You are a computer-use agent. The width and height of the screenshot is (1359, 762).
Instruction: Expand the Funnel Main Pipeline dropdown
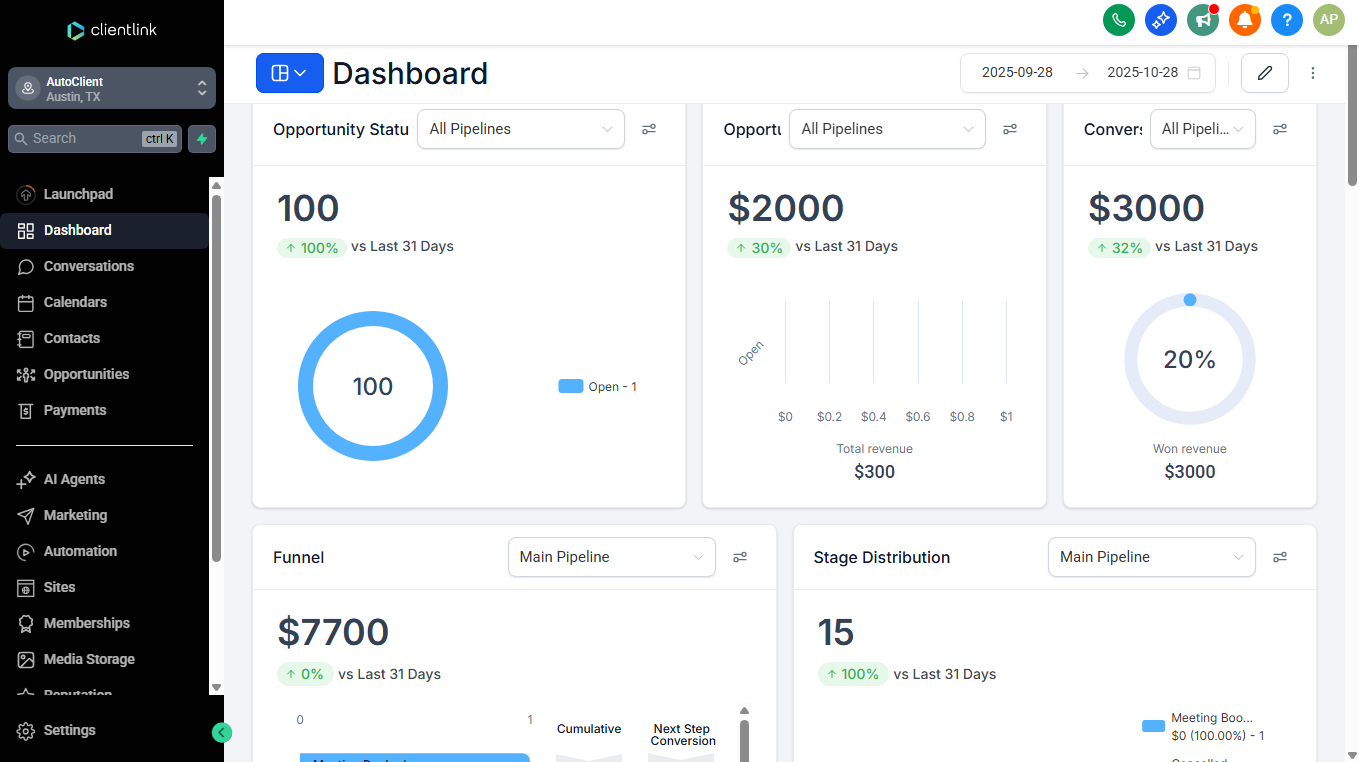click(x=612, y=557)
